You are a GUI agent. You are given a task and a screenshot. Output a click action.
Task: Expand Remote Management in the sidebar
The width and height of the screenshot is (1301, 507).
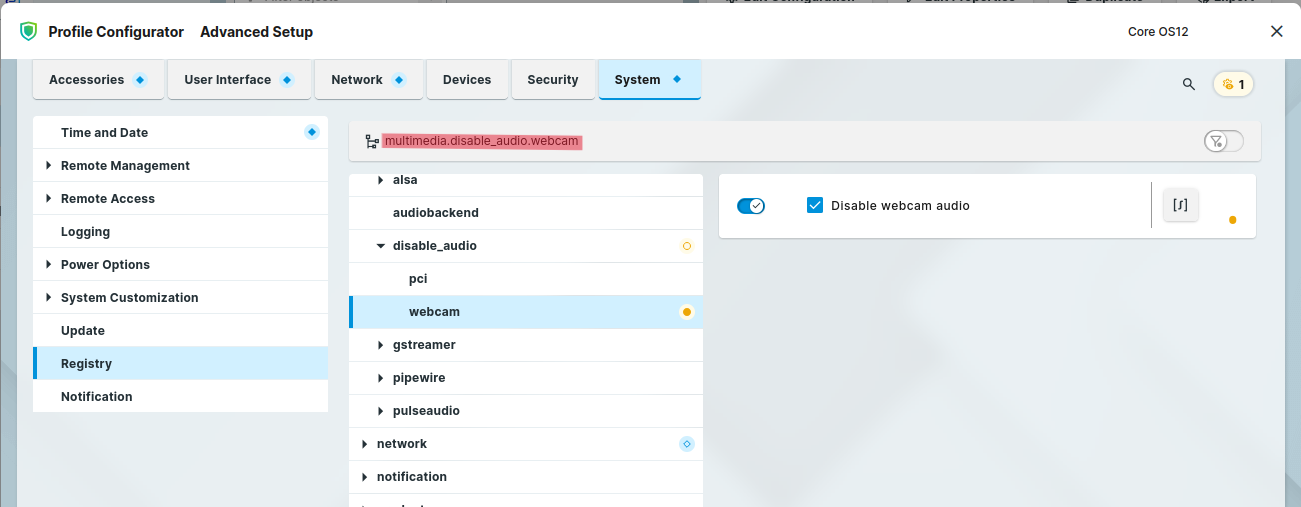coord(48,166)
